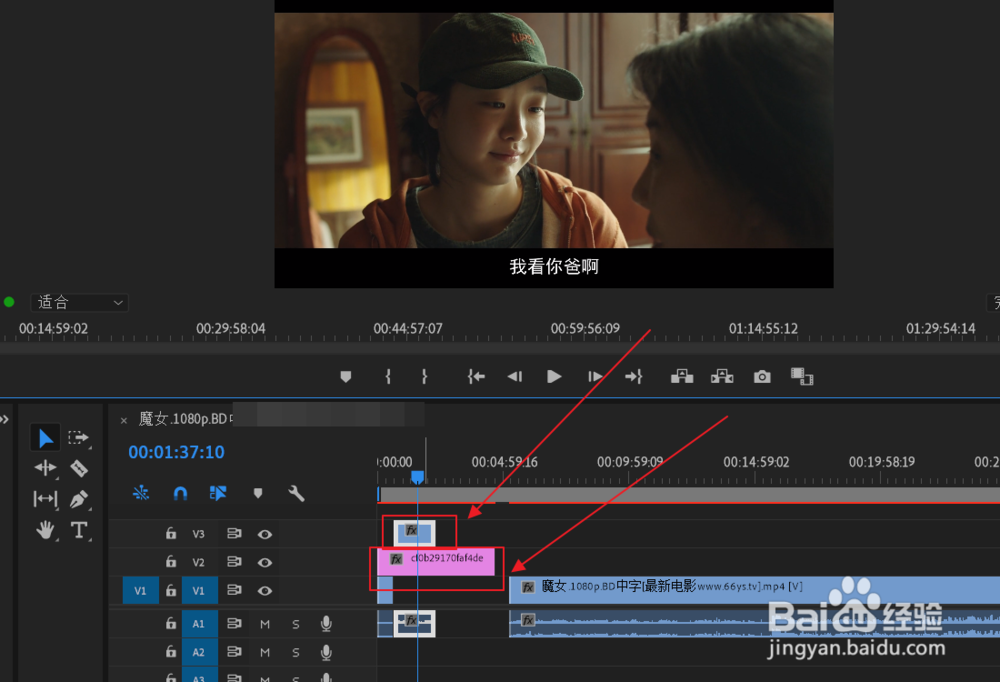This screenshot has width=1000, height=682.
Task: Go to Out point
Action: (633, 377)
